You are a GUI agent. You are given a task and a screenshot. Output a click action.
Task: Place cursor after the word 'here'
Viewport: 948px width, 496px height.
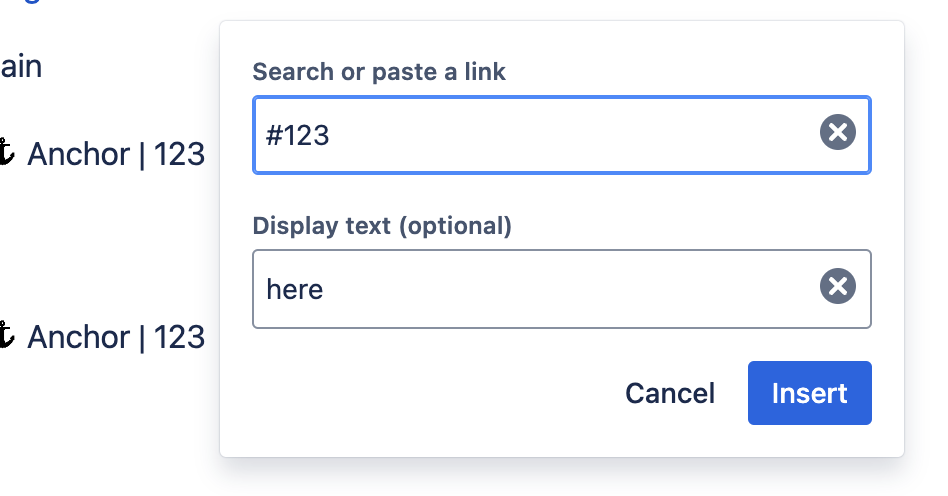(325, 290)
